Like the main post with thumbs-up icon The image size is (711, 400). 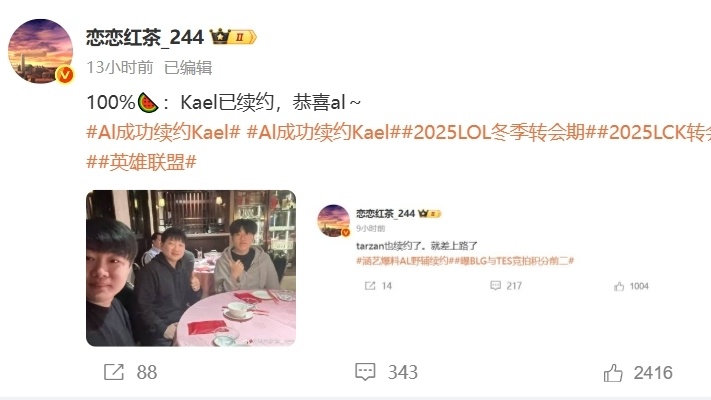click(x=613, y=373)
